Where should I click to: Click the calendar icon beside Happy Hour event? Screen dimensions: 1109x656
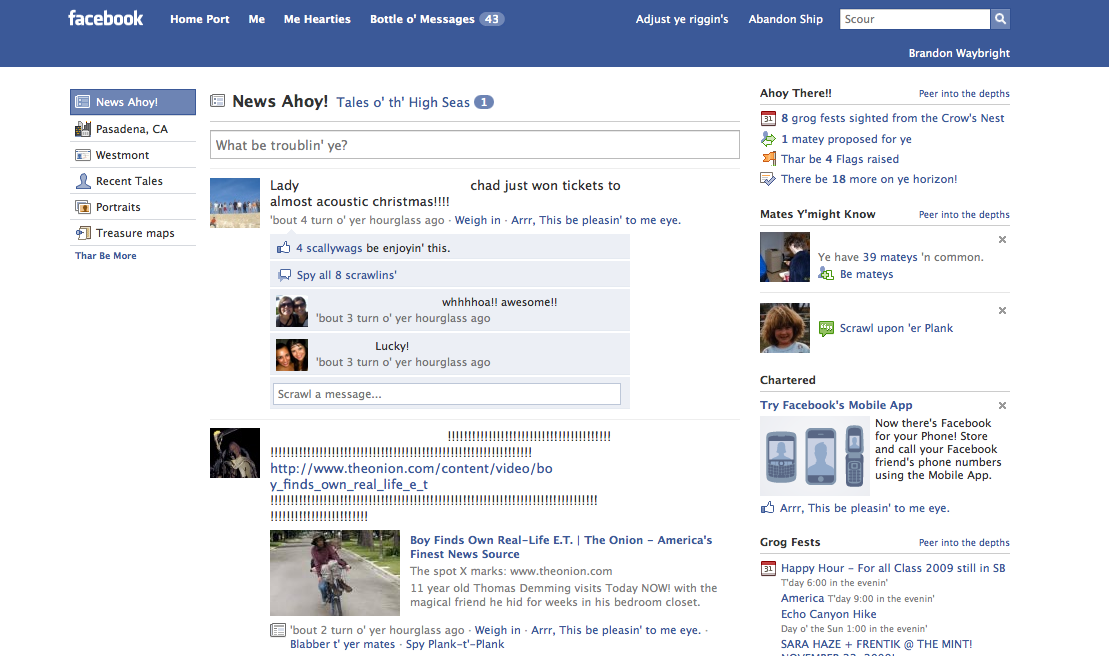pos(768,568)
